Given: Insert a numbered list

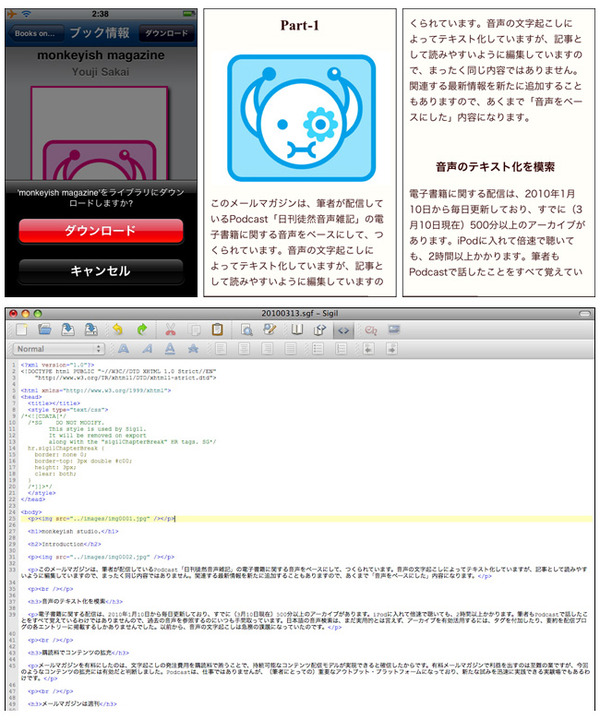Looking at the screenshot, I should (341, 349).
